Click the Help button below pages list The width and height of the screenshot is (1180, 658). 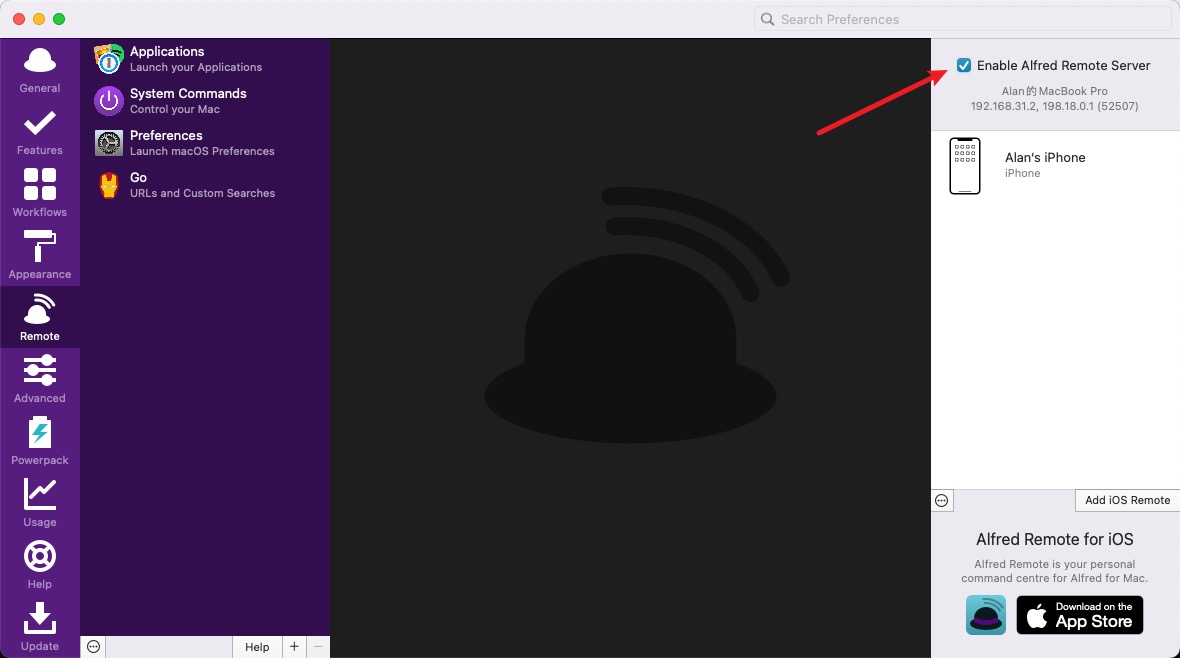(x=257, y=647)
